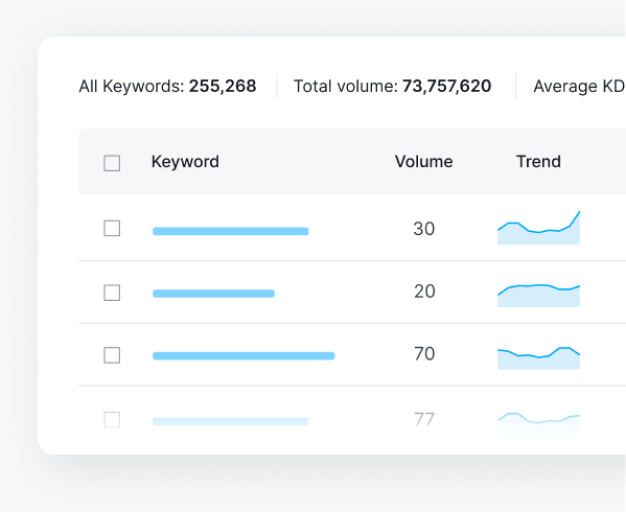Click the volume value 20
The width and height of the screenshot is (626, 512).
pyautogui.click(x=424, y=292)
